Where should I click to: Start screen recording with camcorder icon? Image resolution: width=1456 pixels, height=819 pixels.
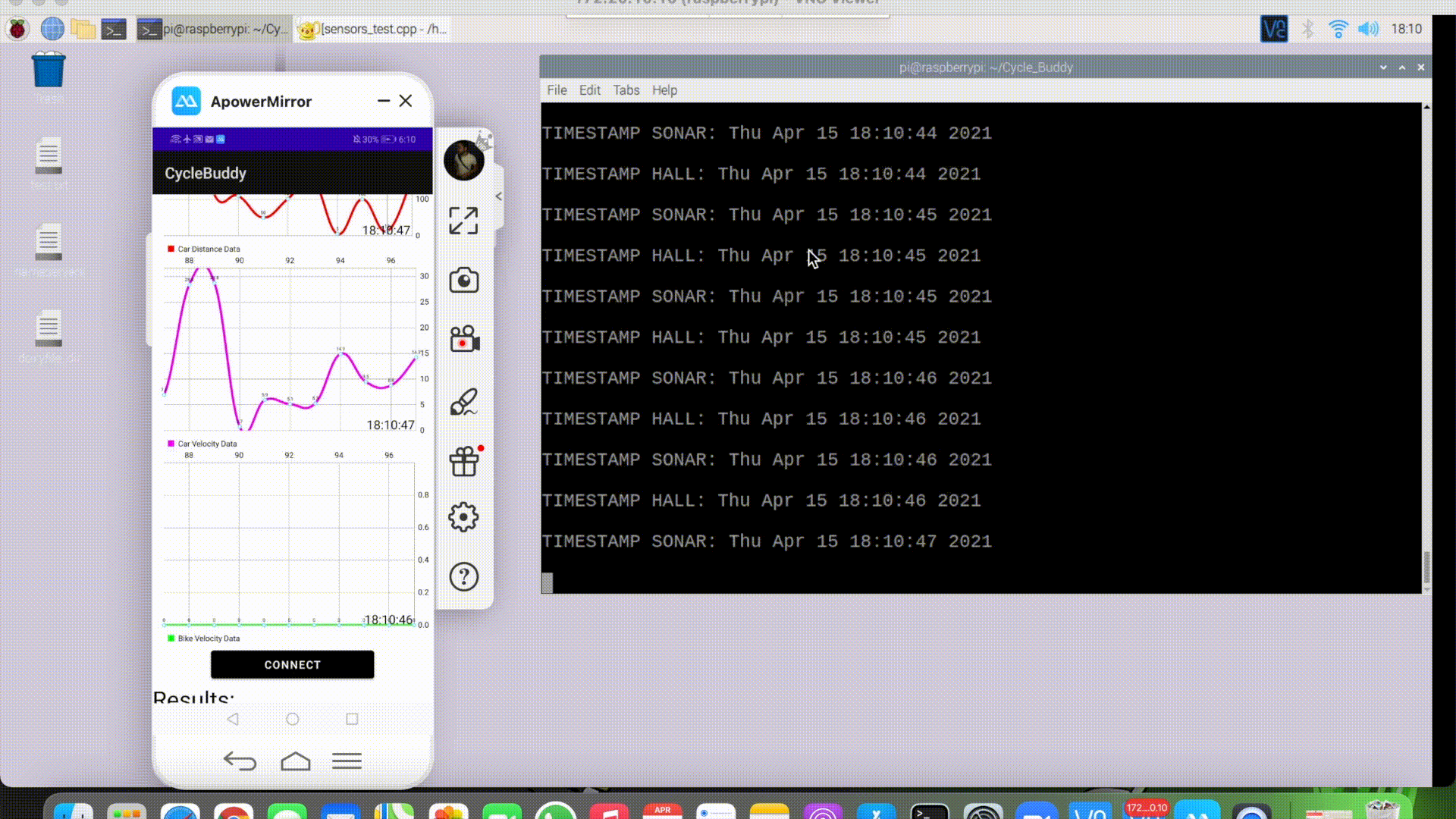pyautogui.click(x=464, y=339)
